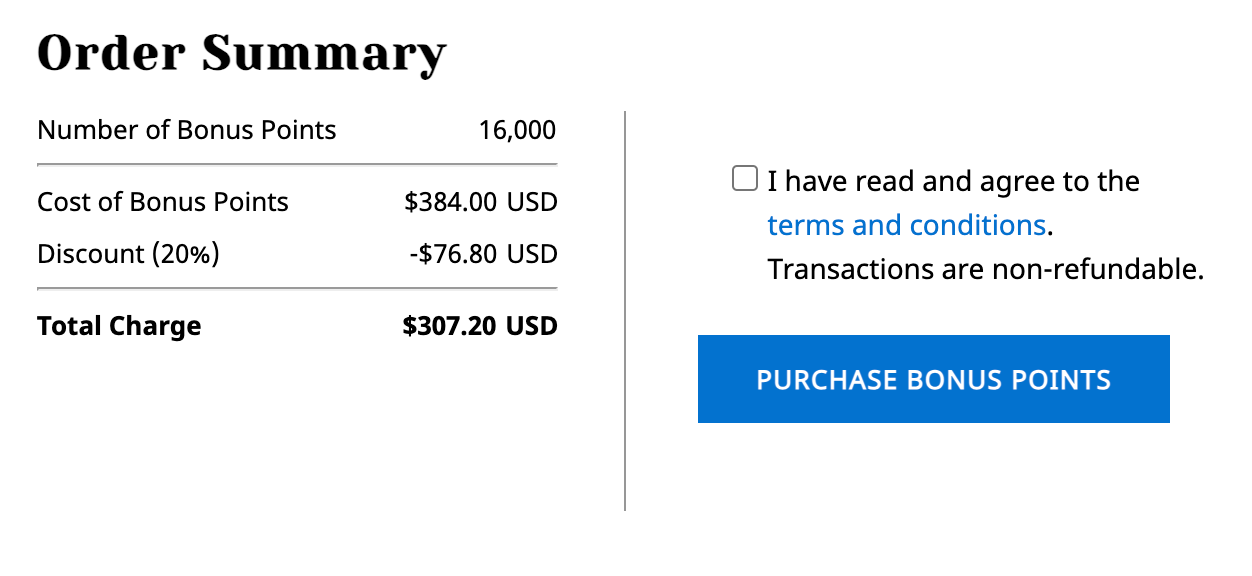Click the Number of Bonus Points label
The image size is (1252, 576).
point(186,129)
